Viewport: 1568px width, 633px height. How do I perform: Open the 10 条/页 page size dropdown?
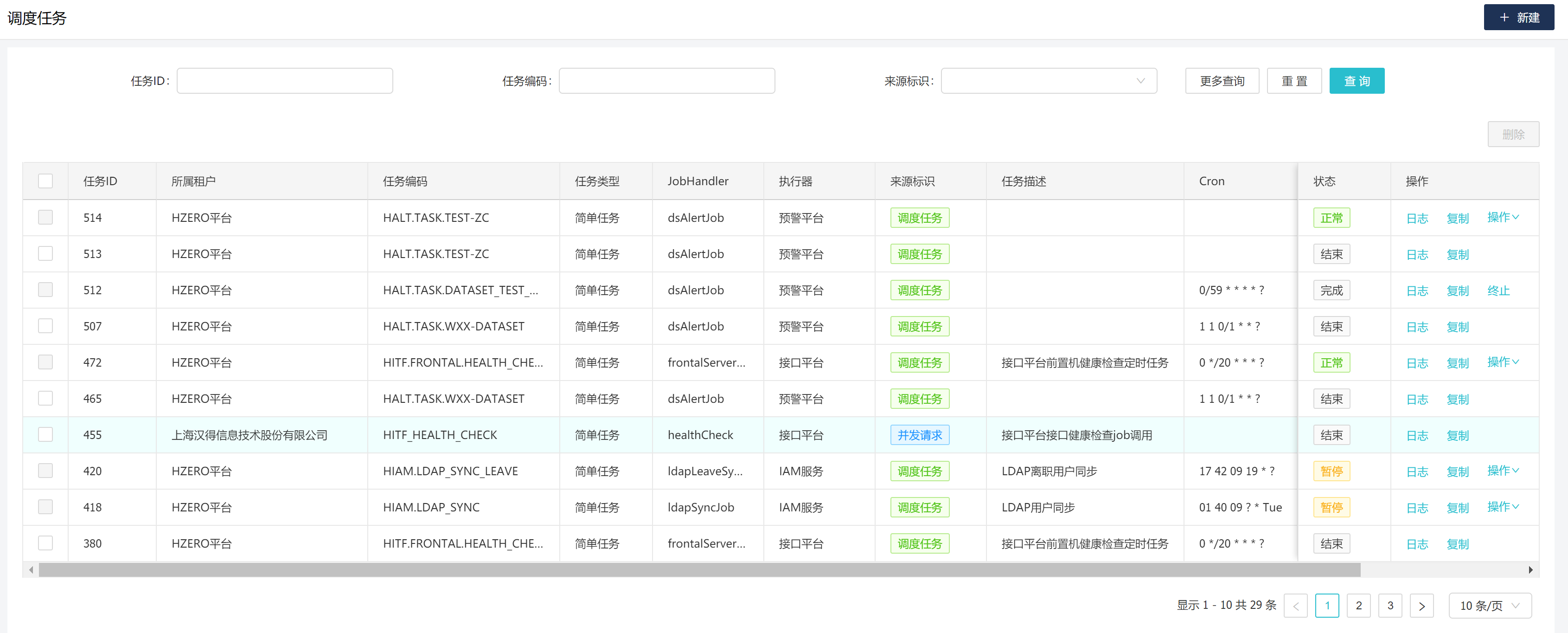1490,606
